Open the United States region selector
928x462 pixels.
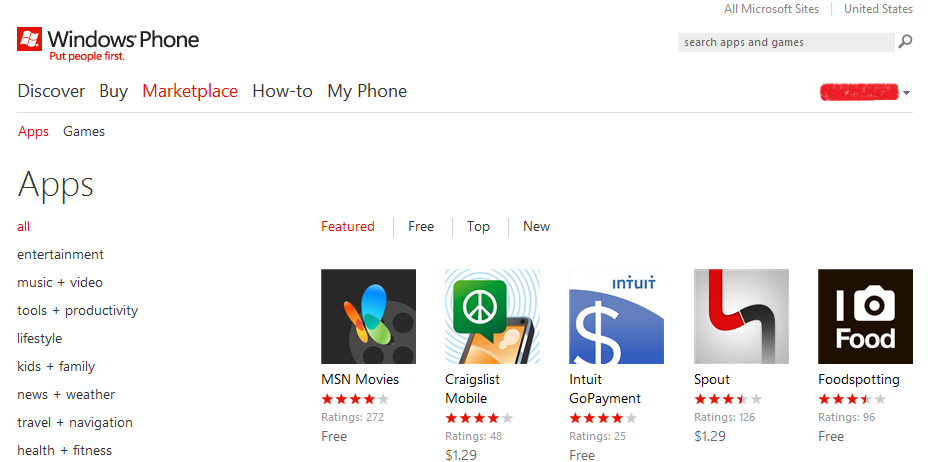(878, 9)
